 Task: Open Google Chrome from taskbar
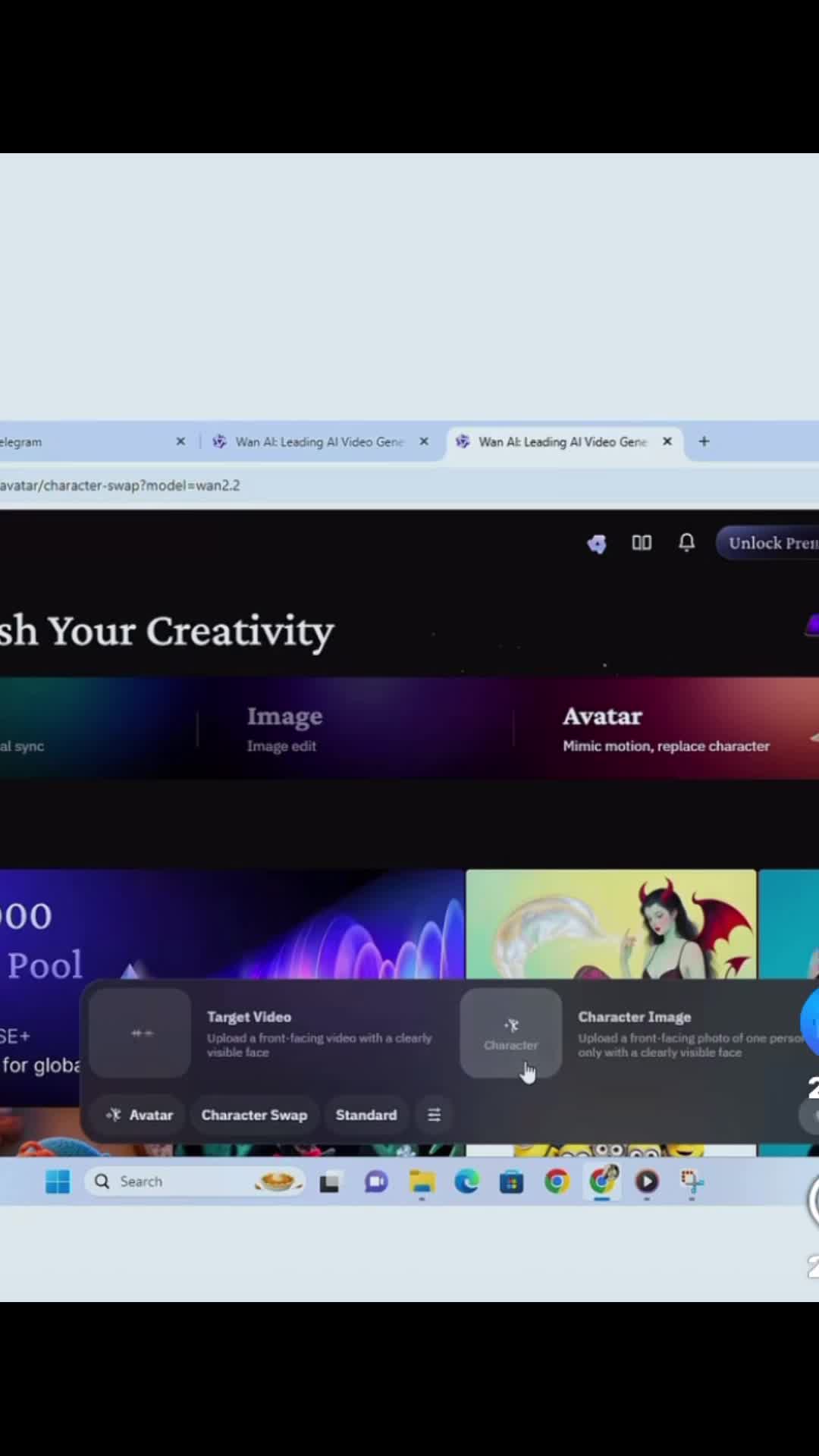tap(557, 1181)
